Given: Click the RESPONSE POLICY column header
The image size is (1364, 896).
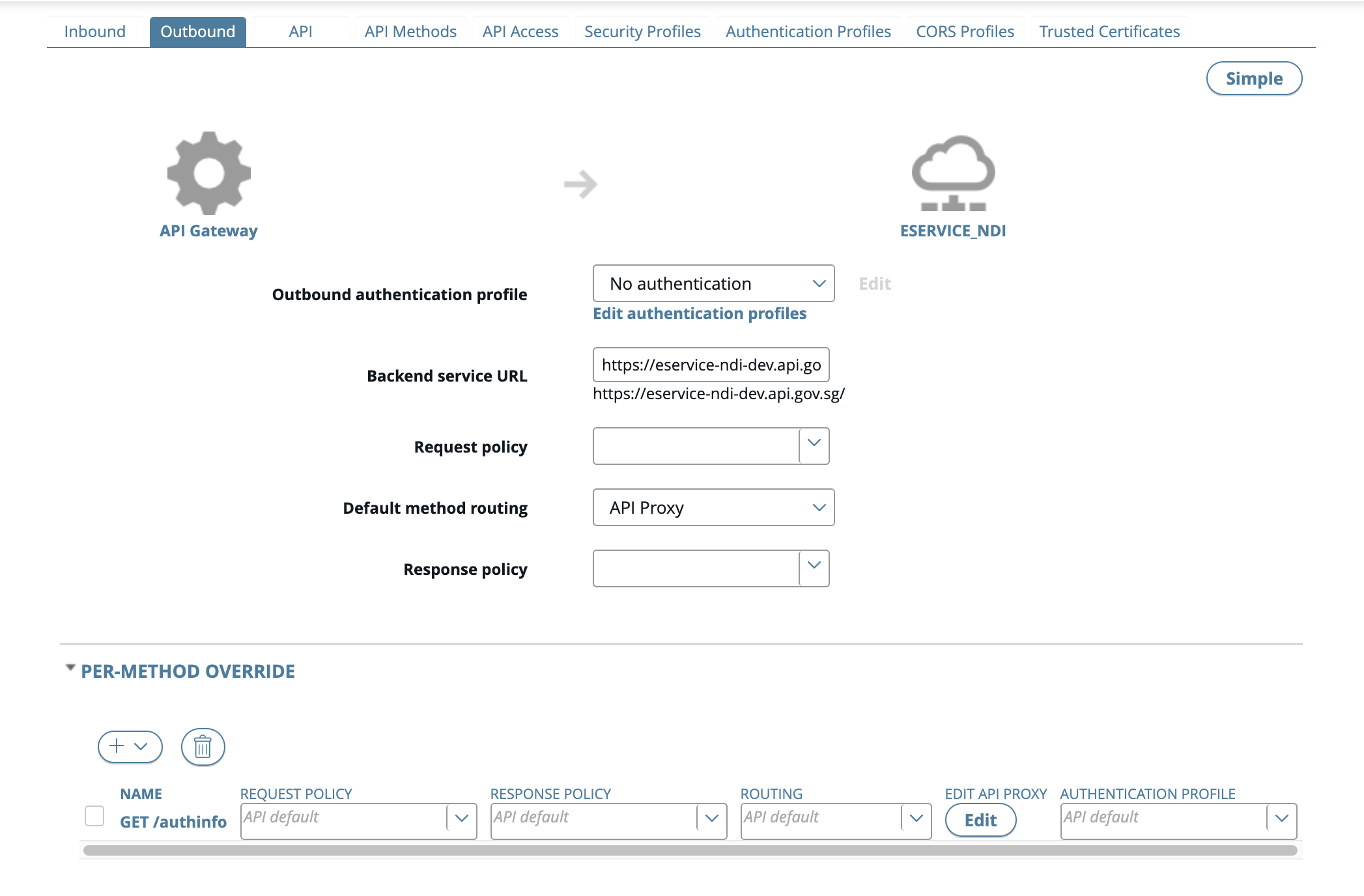Looking at the screenshot, I should point(550,794).
